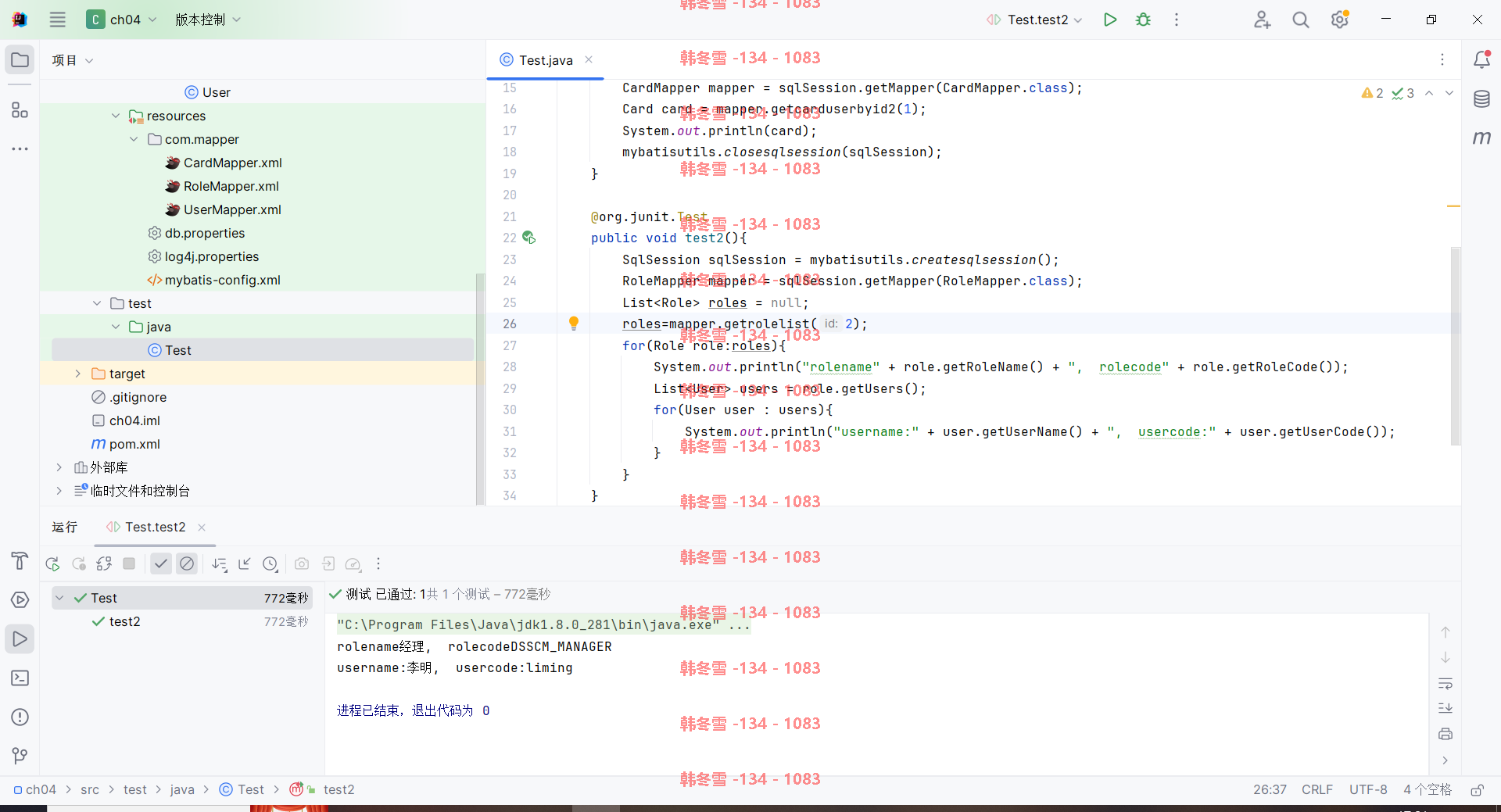Open the Maven tool window
The image size is (1501, 812).
(x=1481, y=138)
